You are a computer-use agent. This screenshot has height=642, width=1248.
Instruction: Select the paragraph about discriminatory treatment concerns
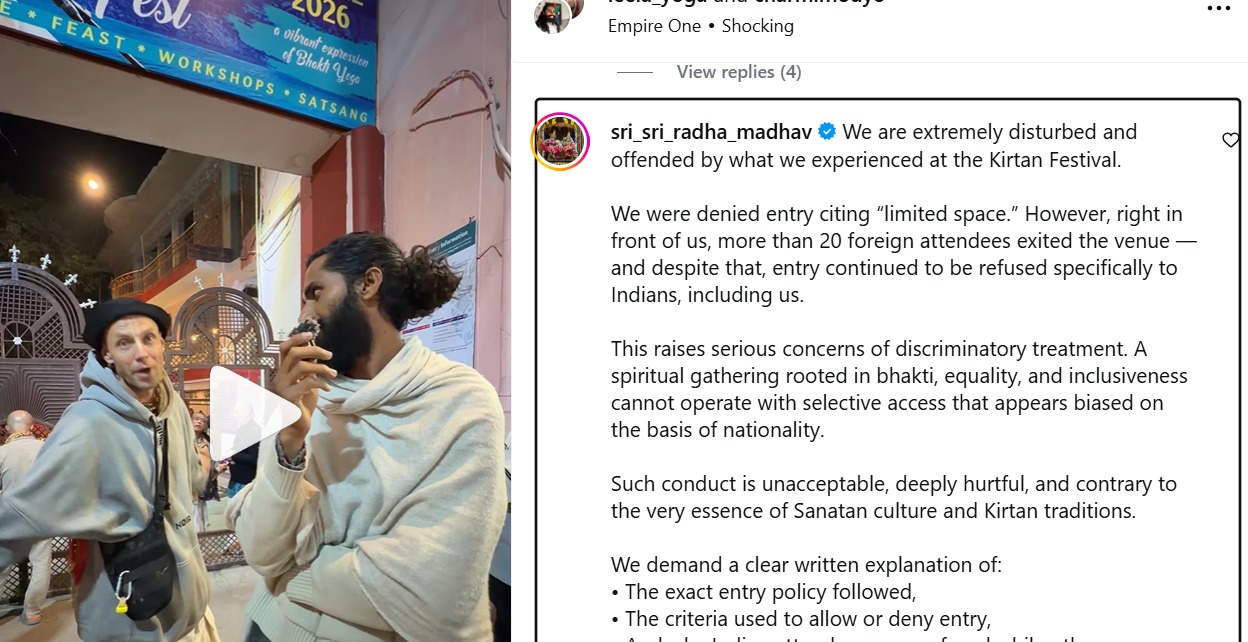[x=899, y=390]
